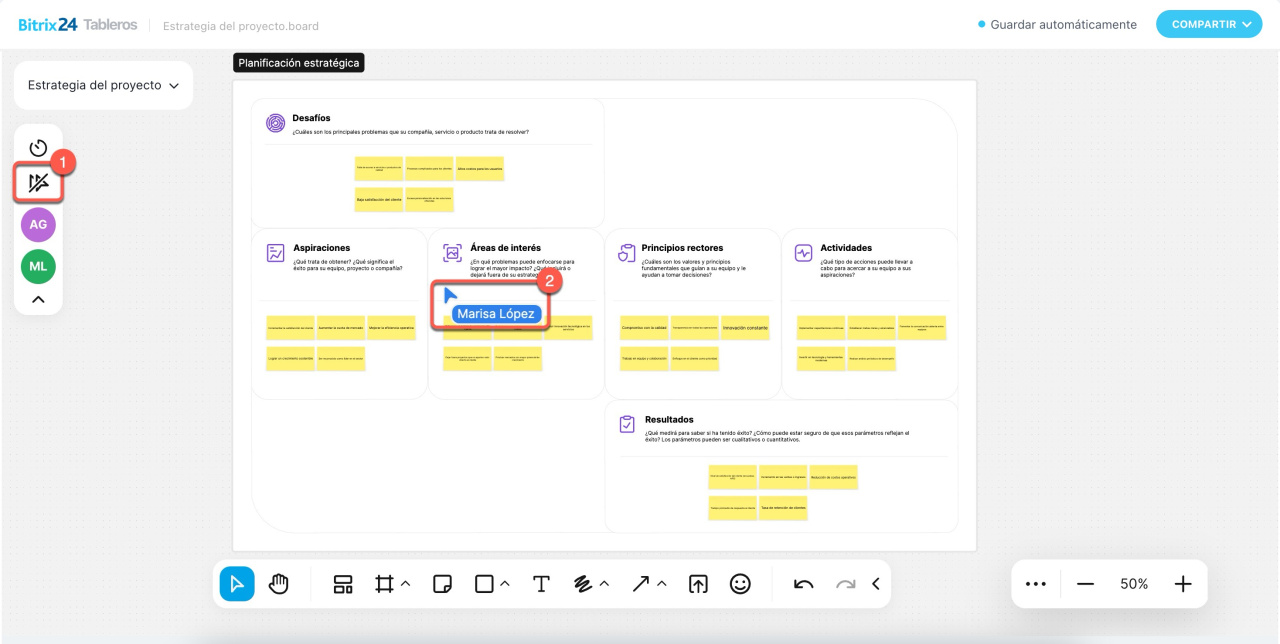Open the Bitrix24 Tableros home link
The image size is (1280, 644).
78,25
